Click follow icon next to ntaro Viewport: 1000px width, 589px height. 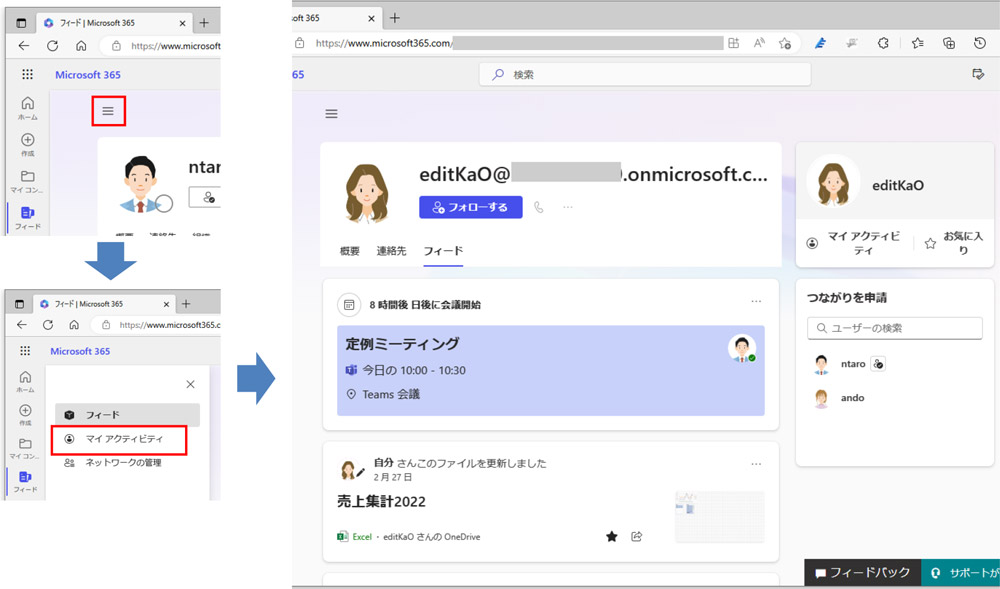(878, 364)
